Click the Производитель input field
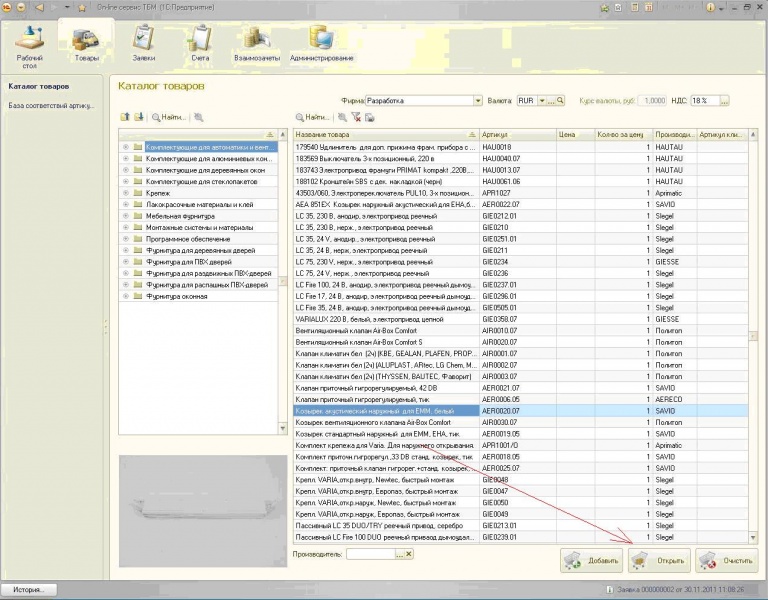This screenshot has height=600, width=768. pos(370,554)
